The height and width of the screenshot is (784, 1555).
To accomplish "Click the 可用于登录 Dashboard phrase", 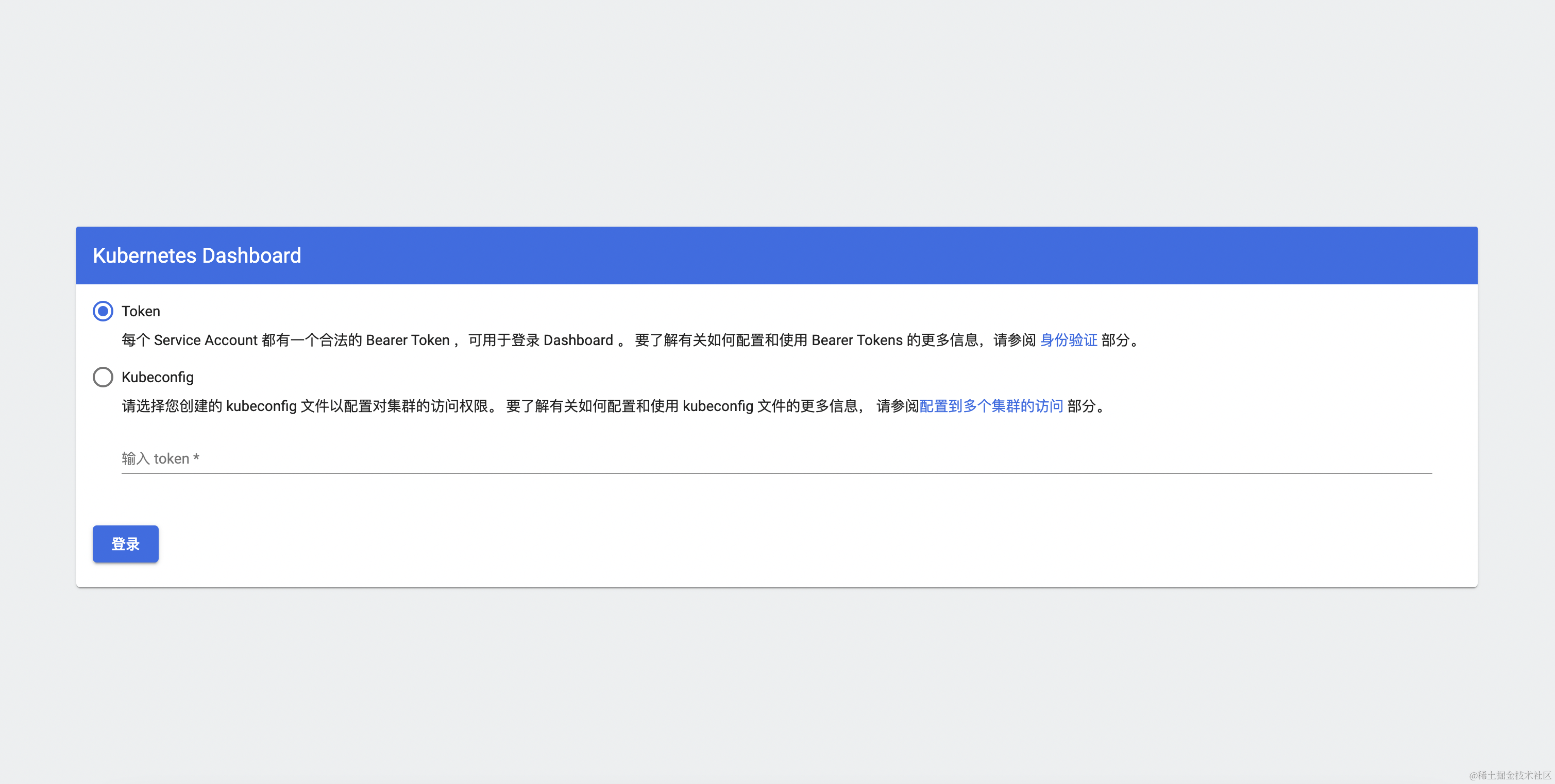I will pyautogui.click(x=540, y=340).
